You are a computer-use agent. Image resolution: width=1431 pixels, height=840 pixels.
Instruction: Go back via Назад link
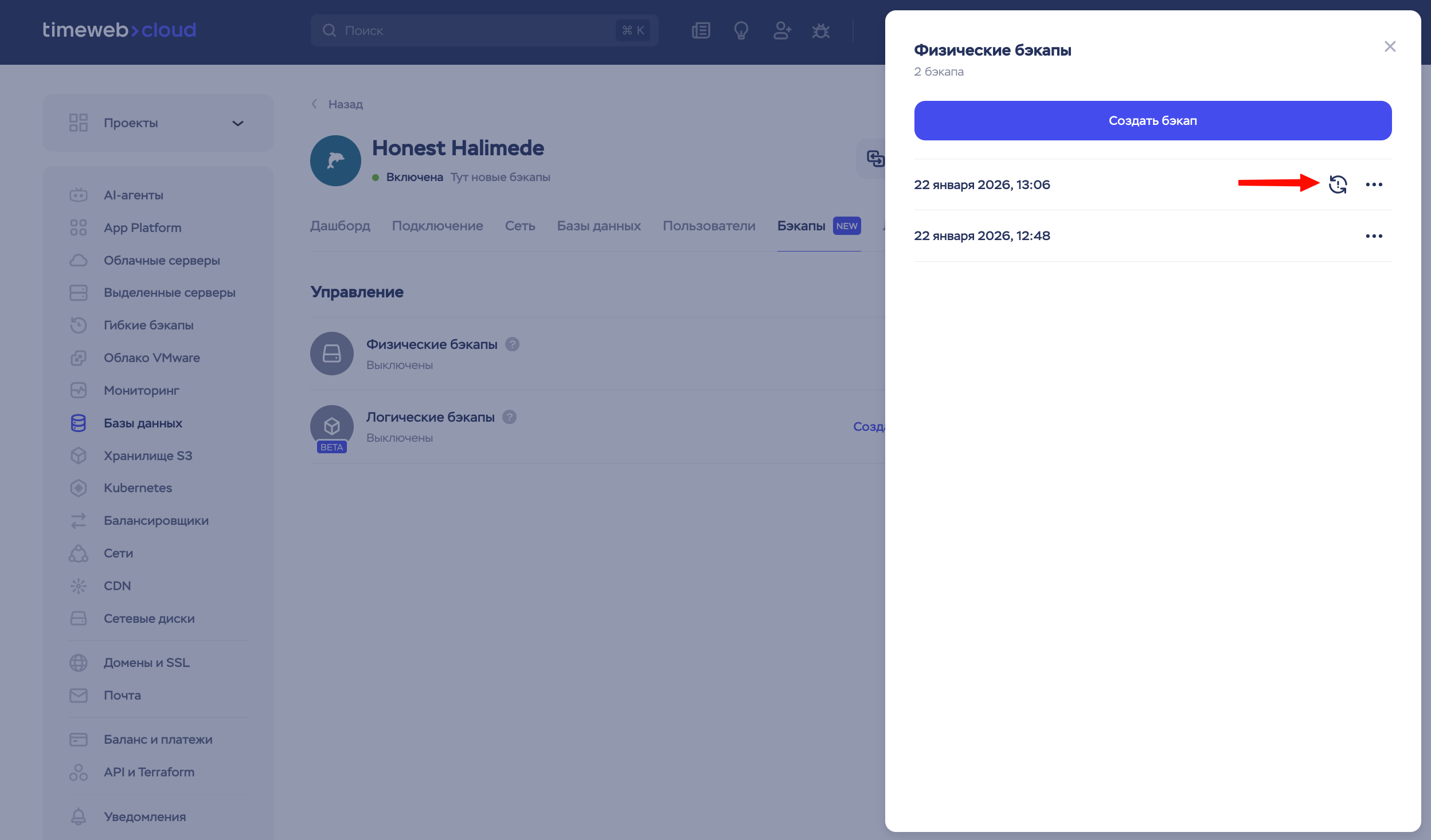click(x=345, y=104)
